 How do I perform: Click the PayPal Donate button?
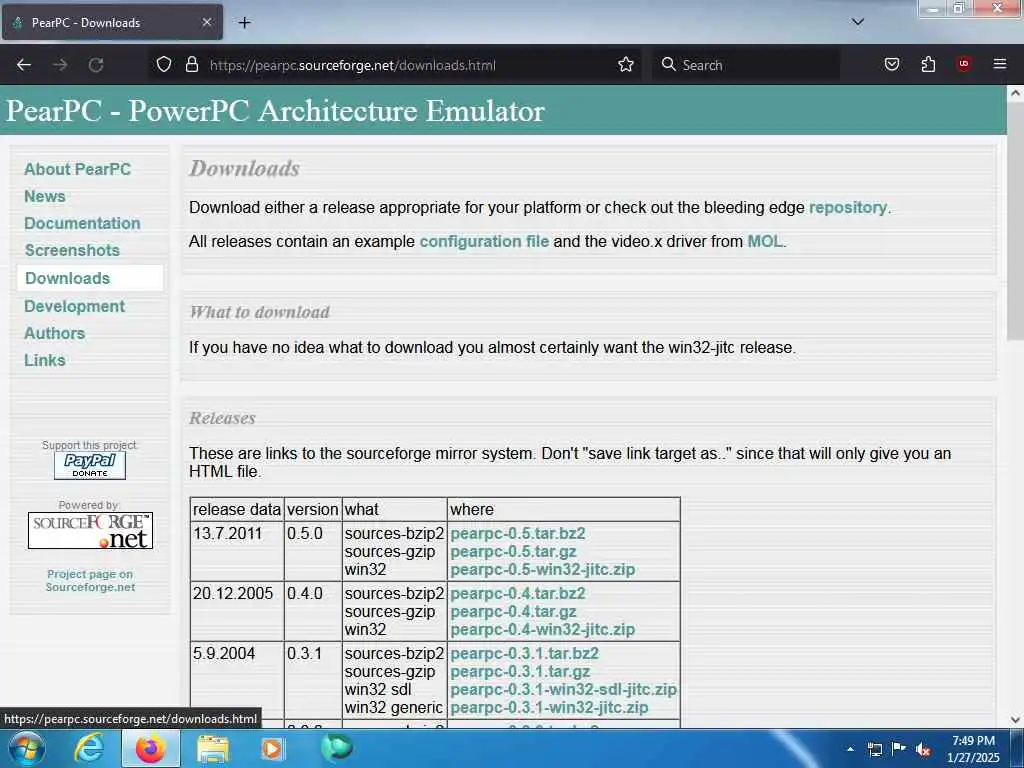[x=90, y=466]
